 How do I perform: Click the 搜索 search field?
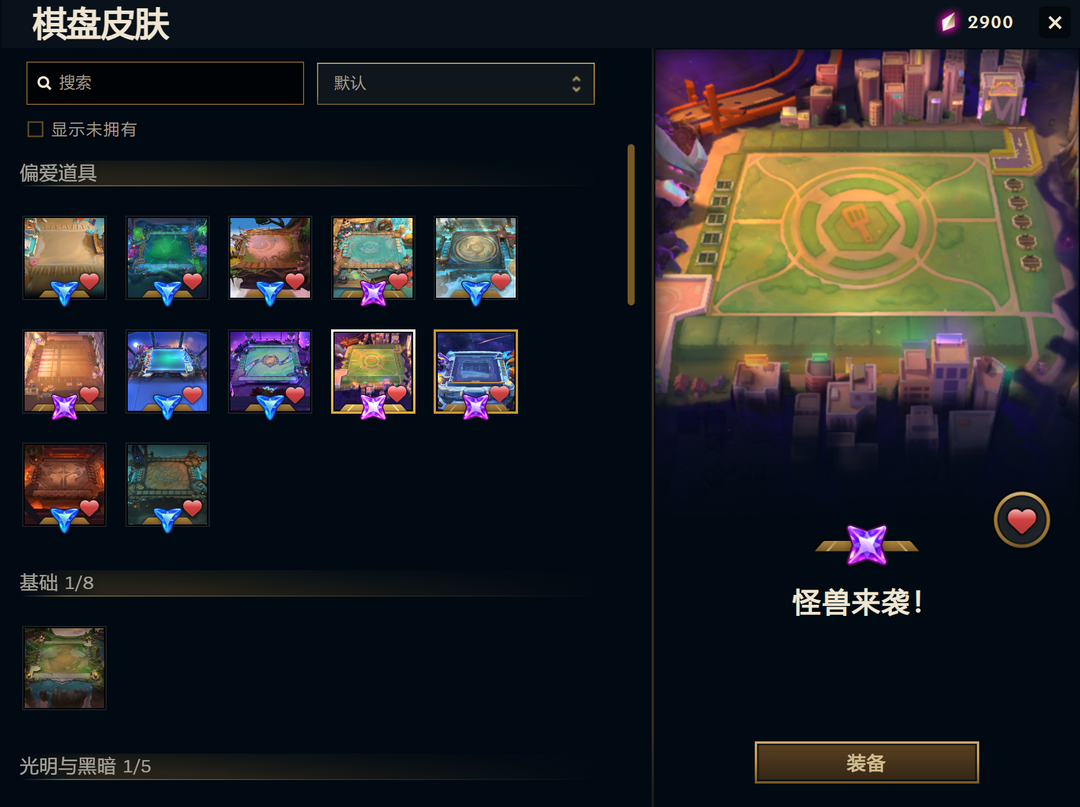coord(165,83)
